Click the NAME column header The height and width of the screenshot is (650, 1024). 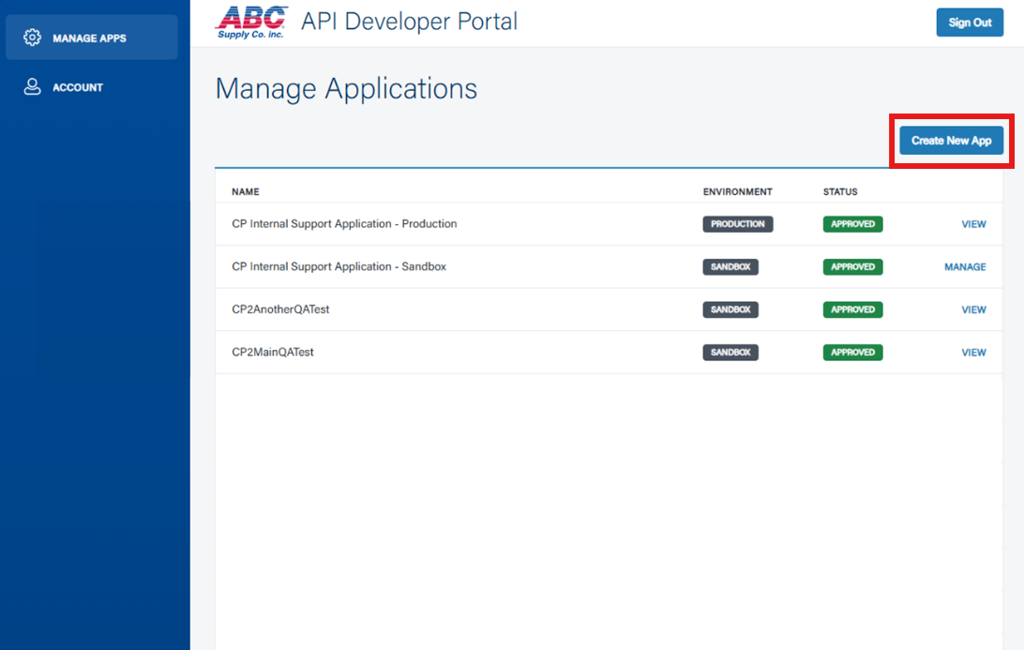(245, 192)
